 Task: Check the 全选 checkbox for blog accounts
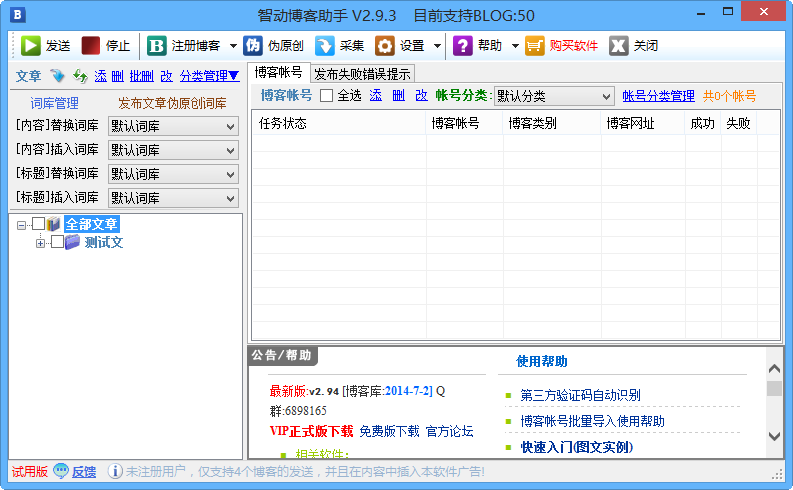click(326, 96)
